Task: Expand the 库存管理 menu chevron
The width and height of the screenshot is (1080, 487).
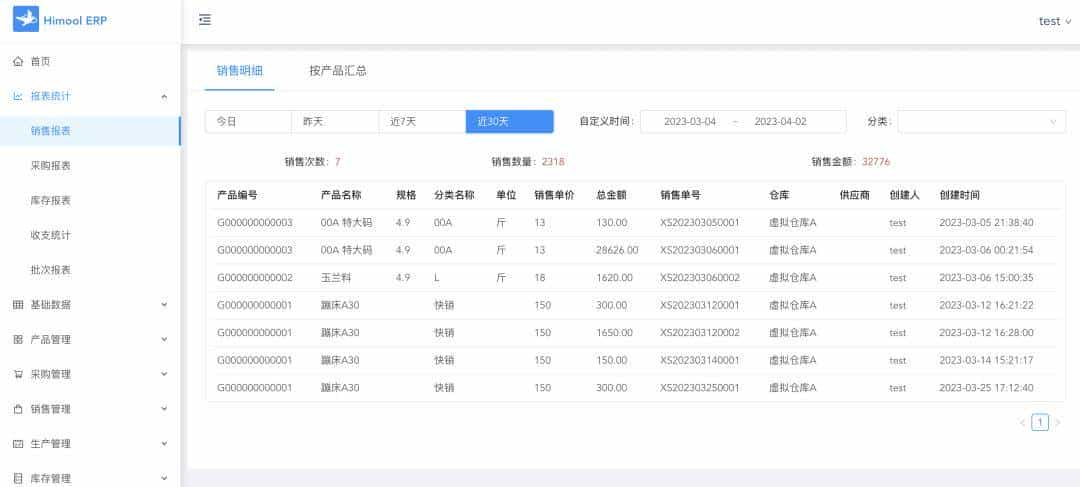Action: point(164,478)
